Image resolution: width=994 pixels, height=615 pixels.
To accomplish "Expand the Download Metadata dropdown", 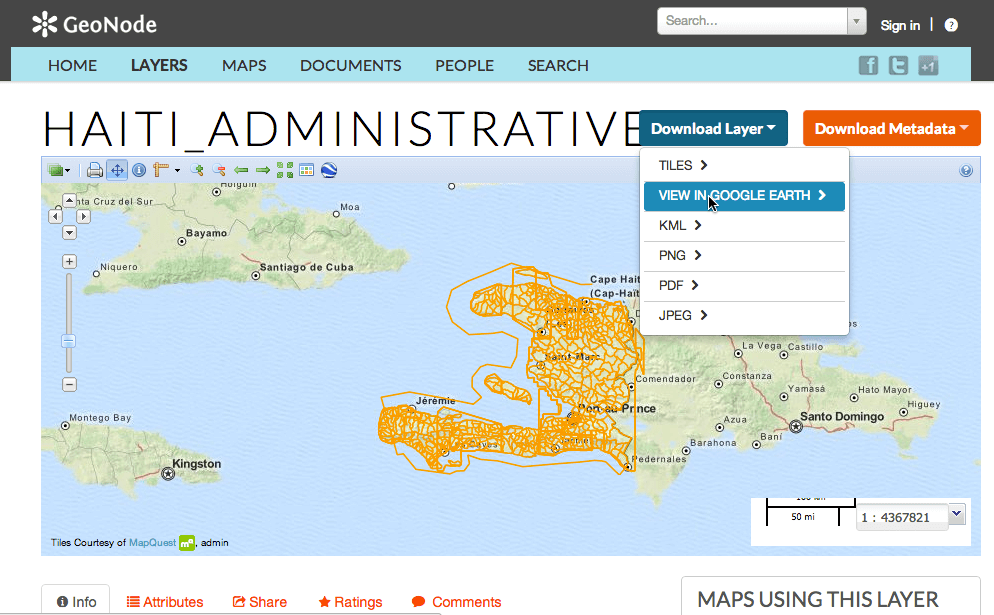I will [891, 129].
